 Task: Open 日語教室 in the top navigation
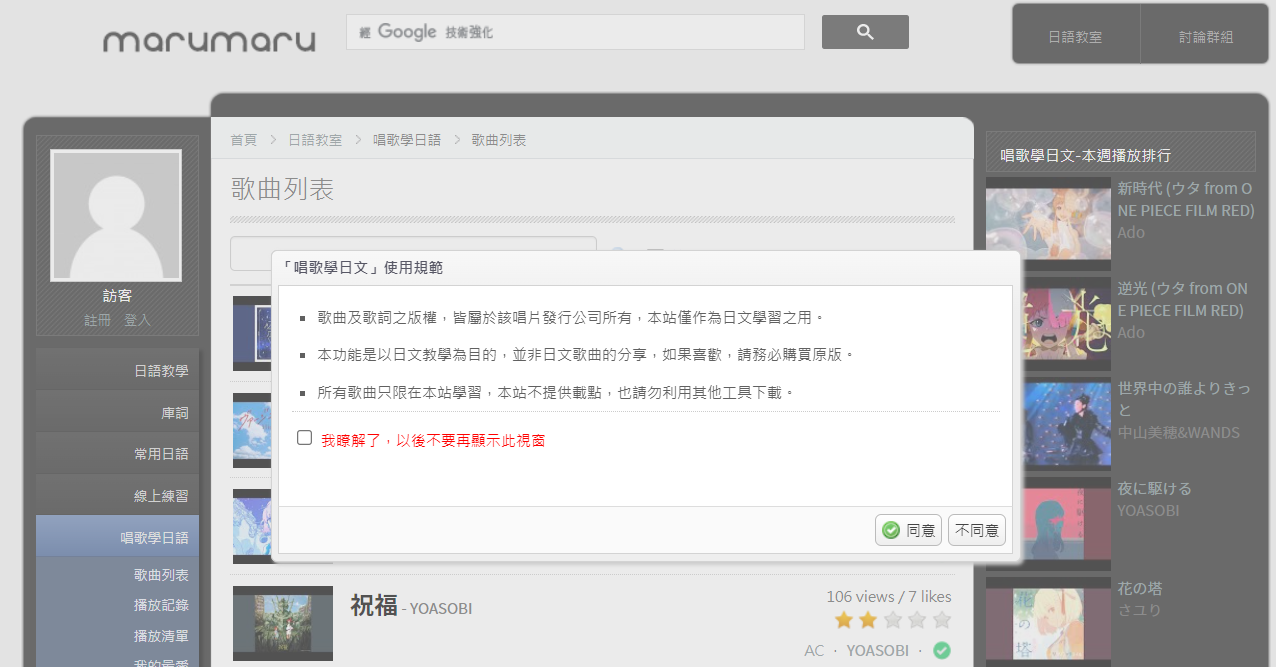1075,37
